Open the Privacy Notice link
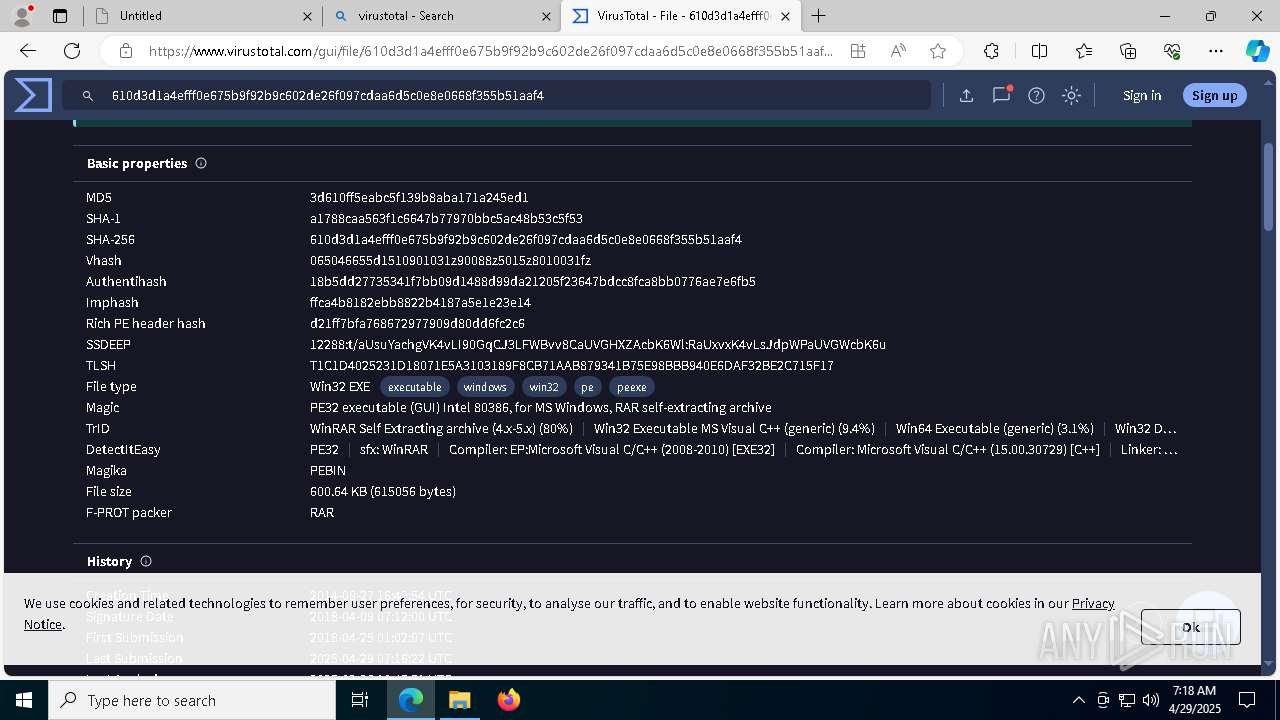Screen dimensions: 1280x720 tap(1093, 603)
